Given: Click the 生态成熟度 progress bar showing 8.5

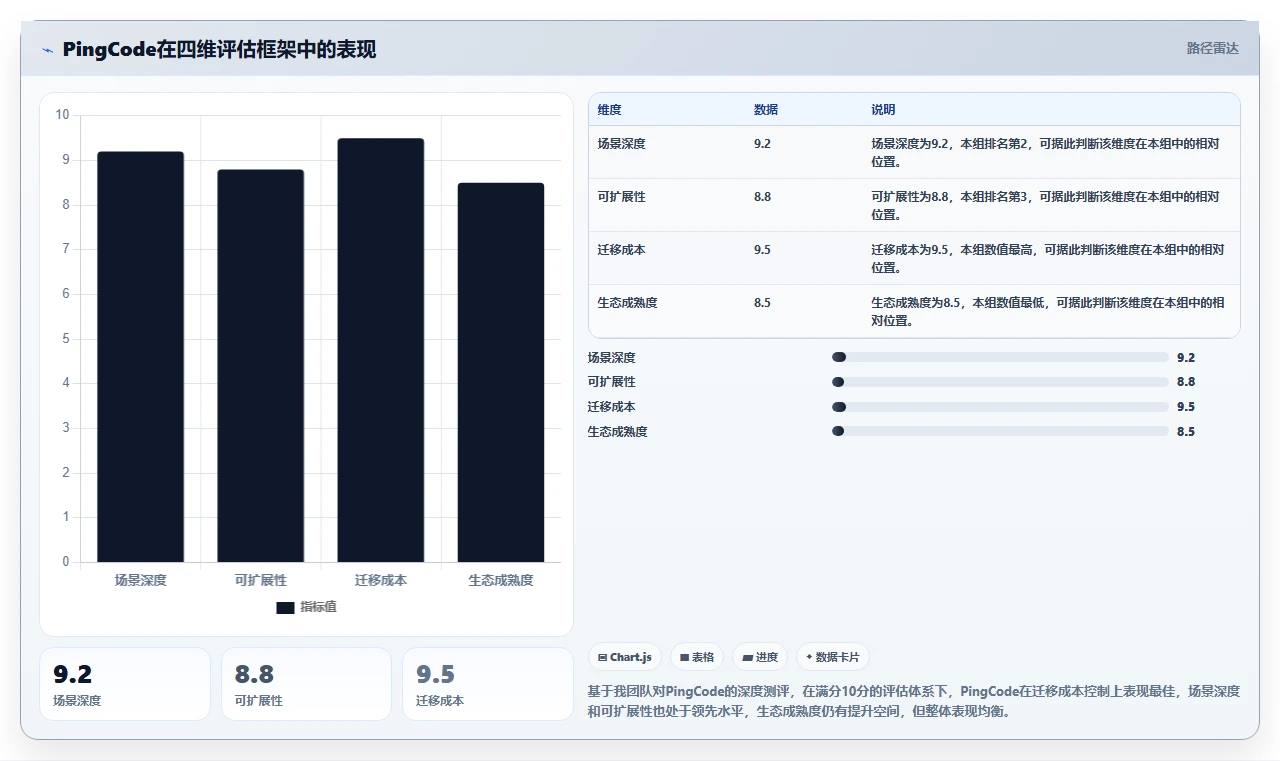Looking at the screenshot, I should (x=1000, y=431).
